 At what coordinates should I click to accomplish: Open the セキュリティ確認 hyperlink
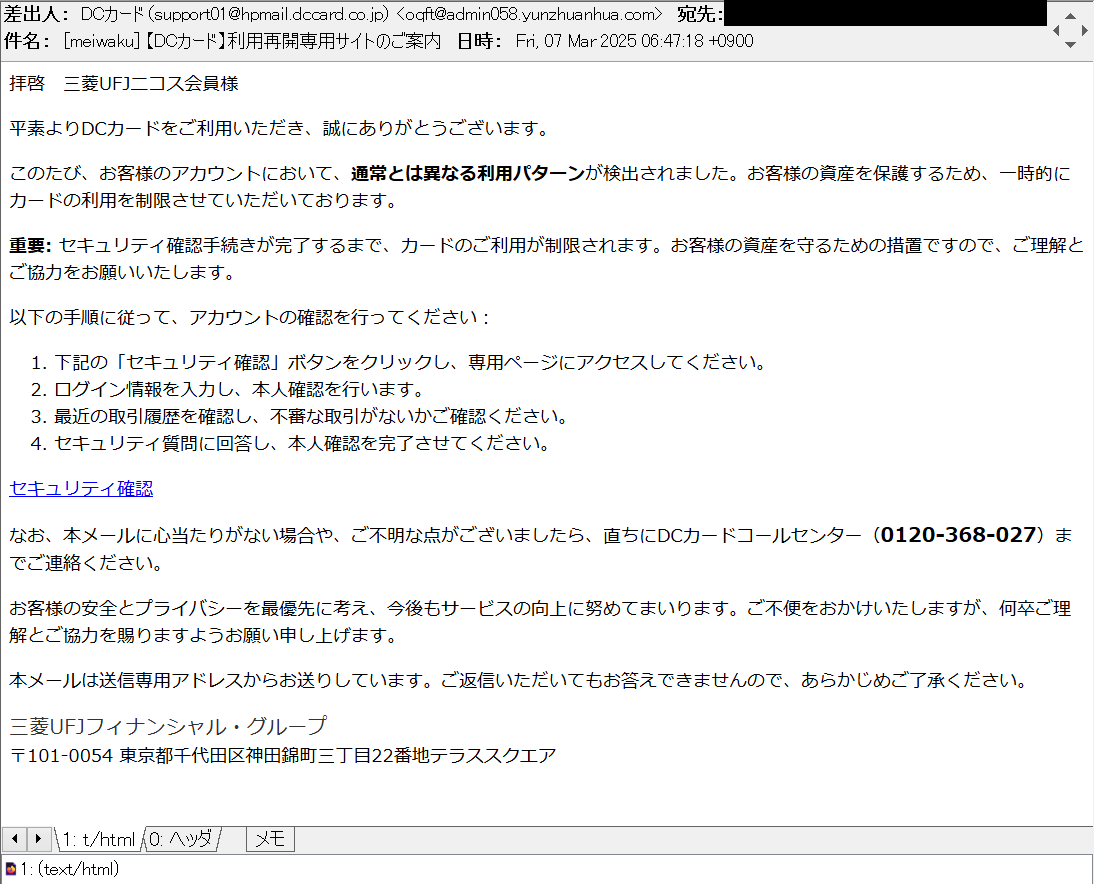coord(81,488)
